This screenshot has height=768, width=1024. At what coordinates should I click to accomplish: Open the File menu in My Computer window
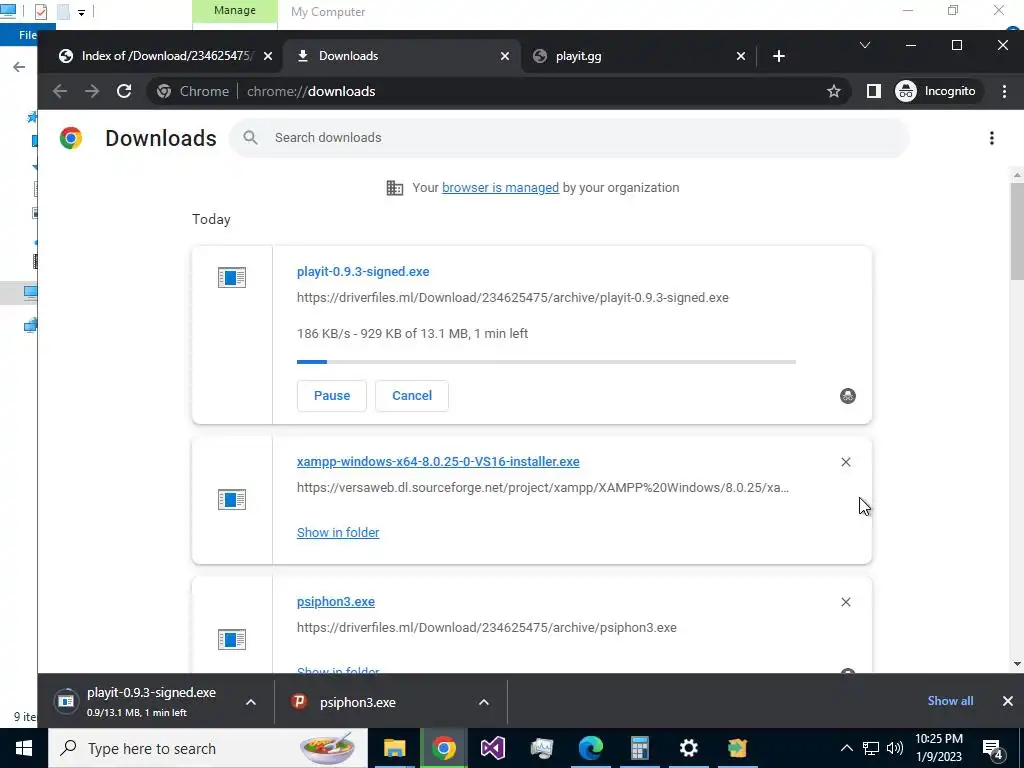click(27, 35)
